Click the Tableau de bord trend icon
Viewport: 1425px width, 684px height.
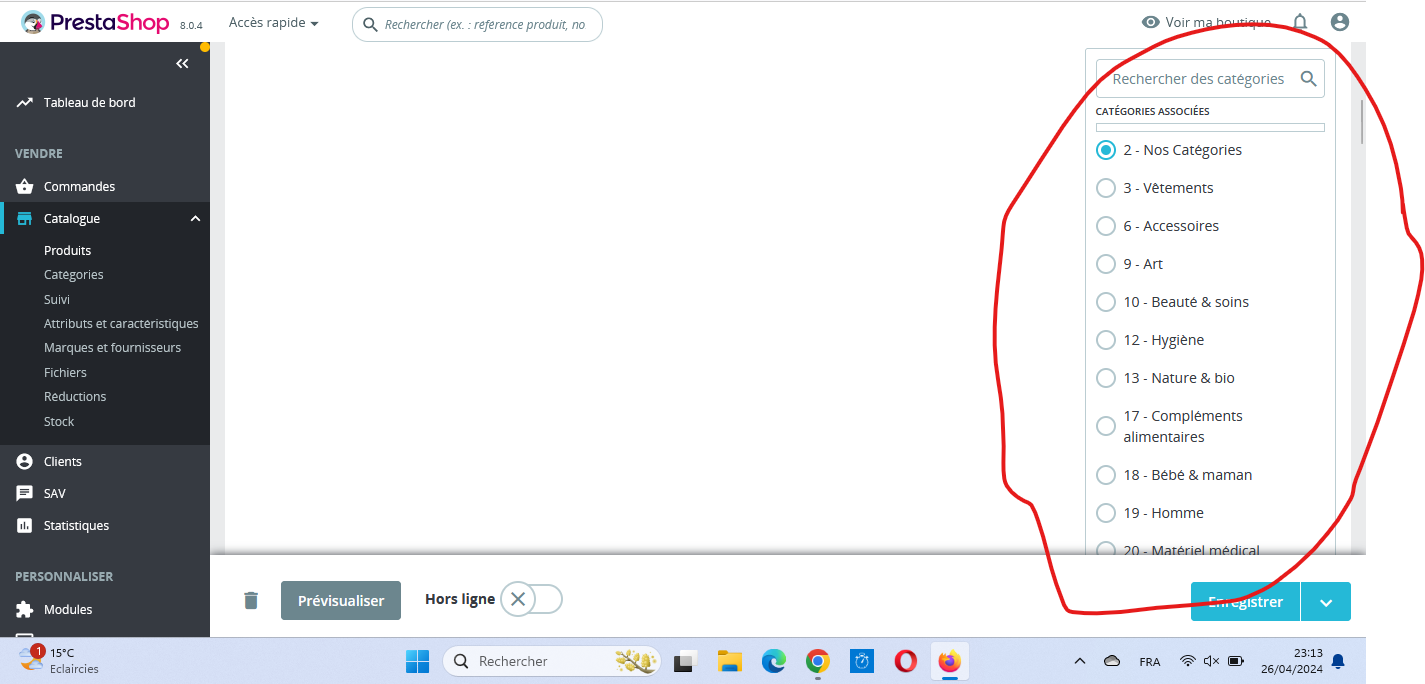click(25, 102)
